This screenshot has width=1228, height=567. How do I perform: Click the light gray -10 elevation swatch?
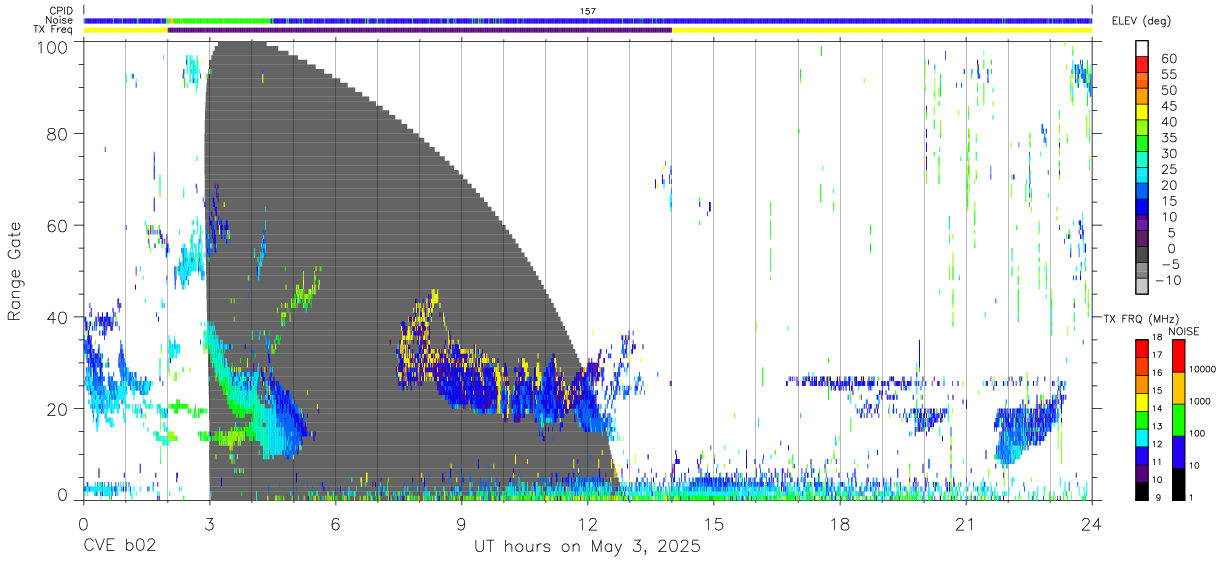click(x=1143, y=288)
